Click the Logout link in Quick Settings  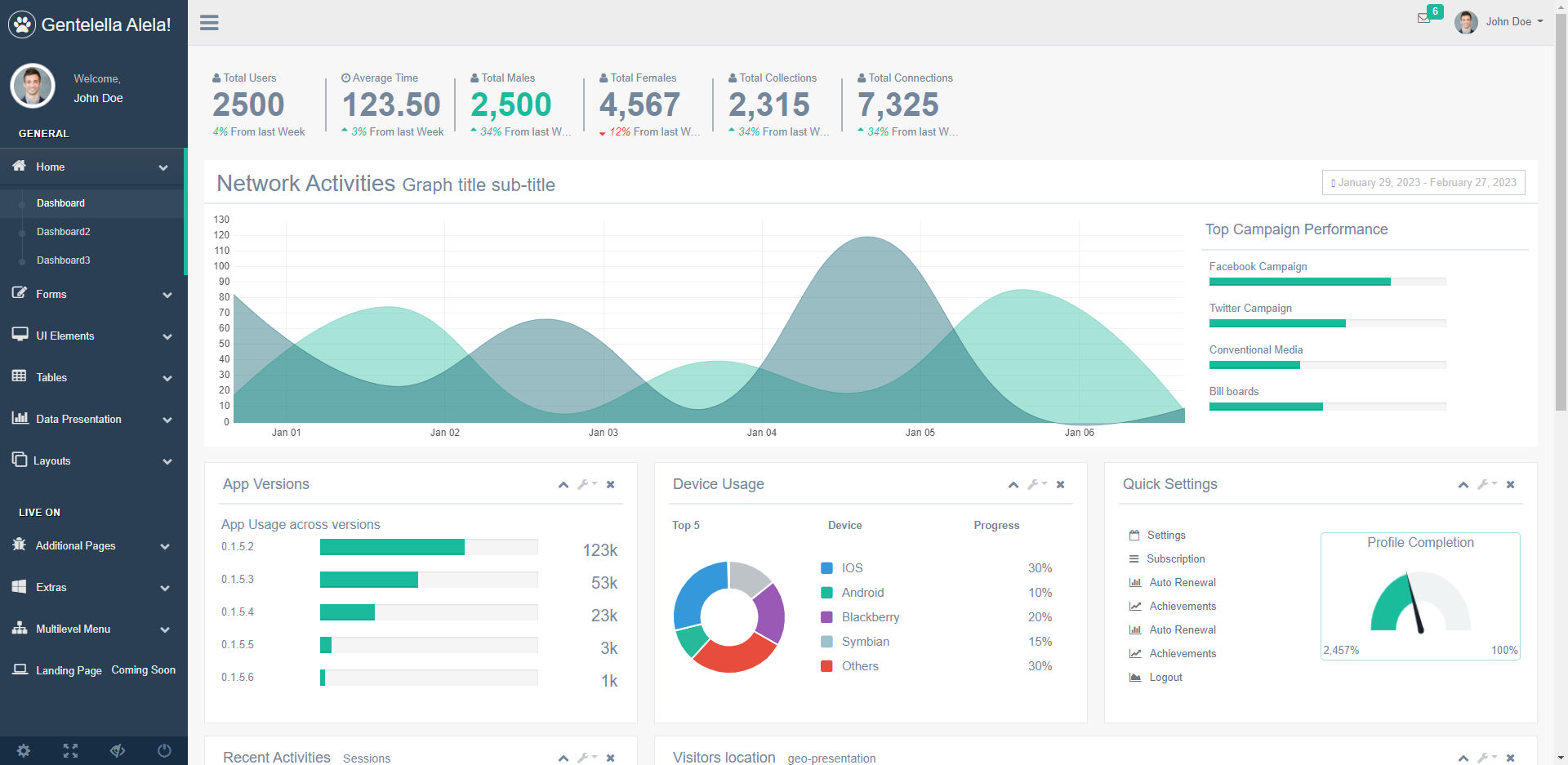coord(1165,678)
